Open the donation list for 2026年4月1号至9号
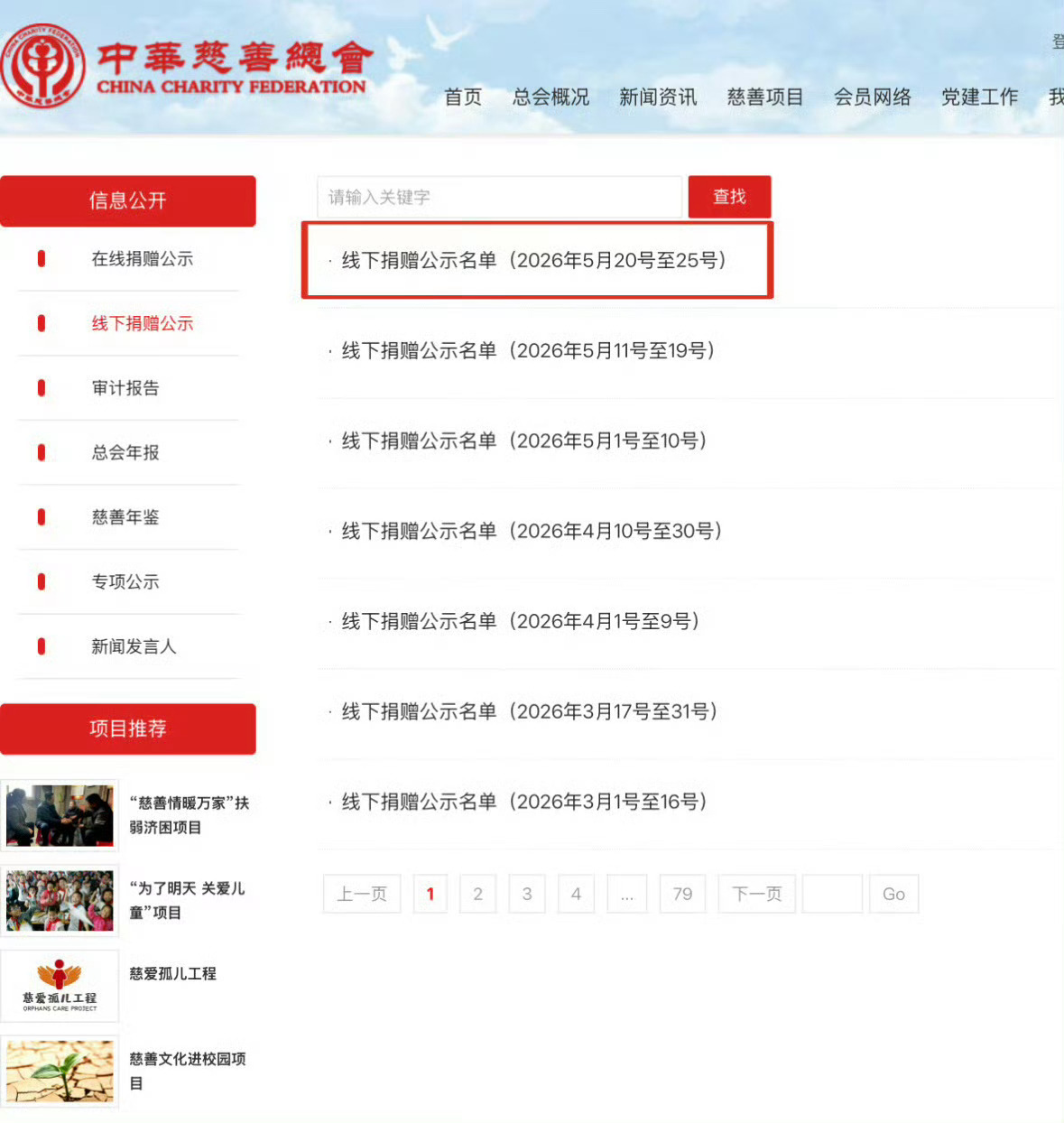Viewport: 1064px width, 1123px height. pos(521,621)
